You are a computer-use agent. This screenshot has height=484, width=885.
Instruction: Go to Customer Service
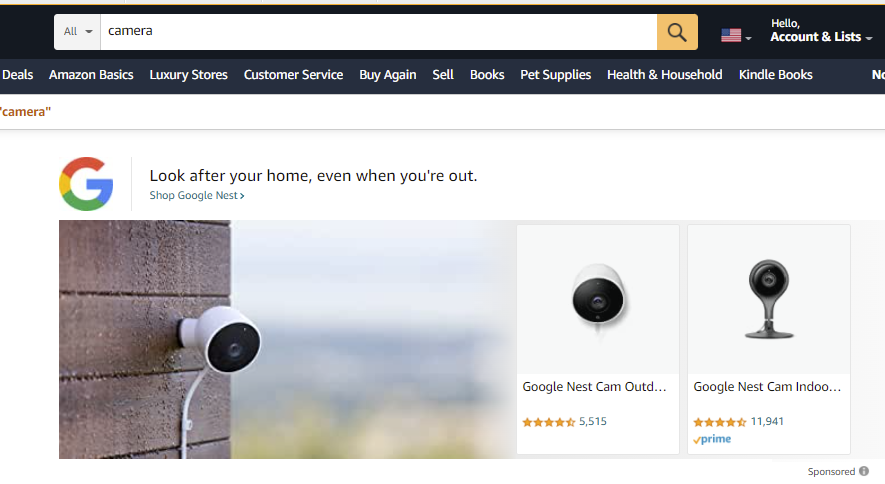pyautogui.click(x=293, y=75)
